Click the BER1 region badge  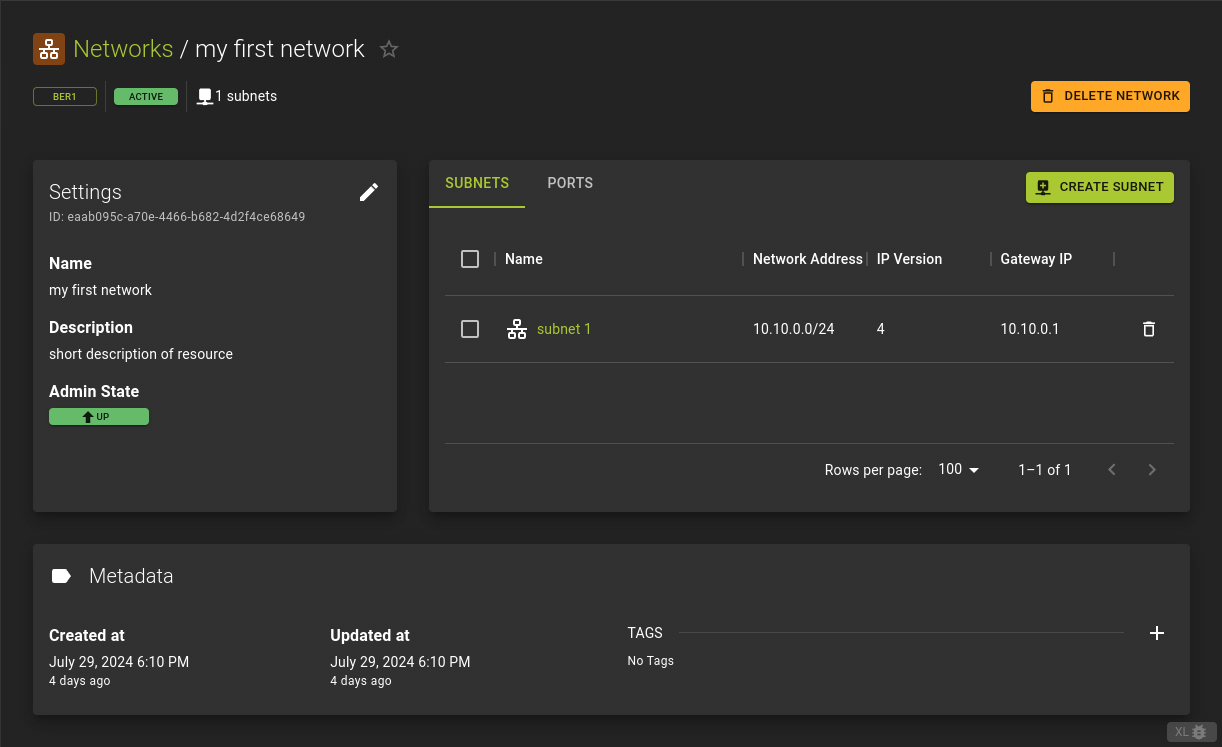click(x=65, y=97)
